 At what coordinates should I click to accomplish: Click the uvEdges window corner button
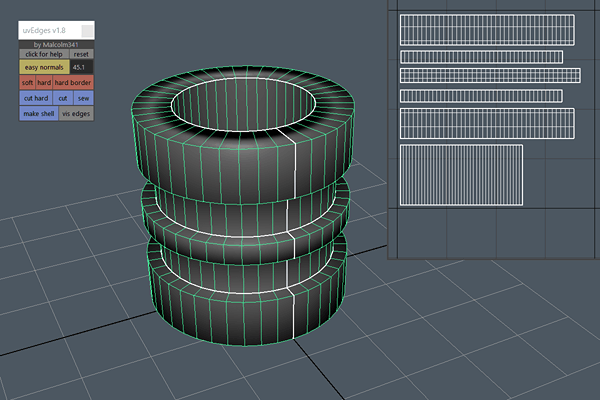(88, 31)
